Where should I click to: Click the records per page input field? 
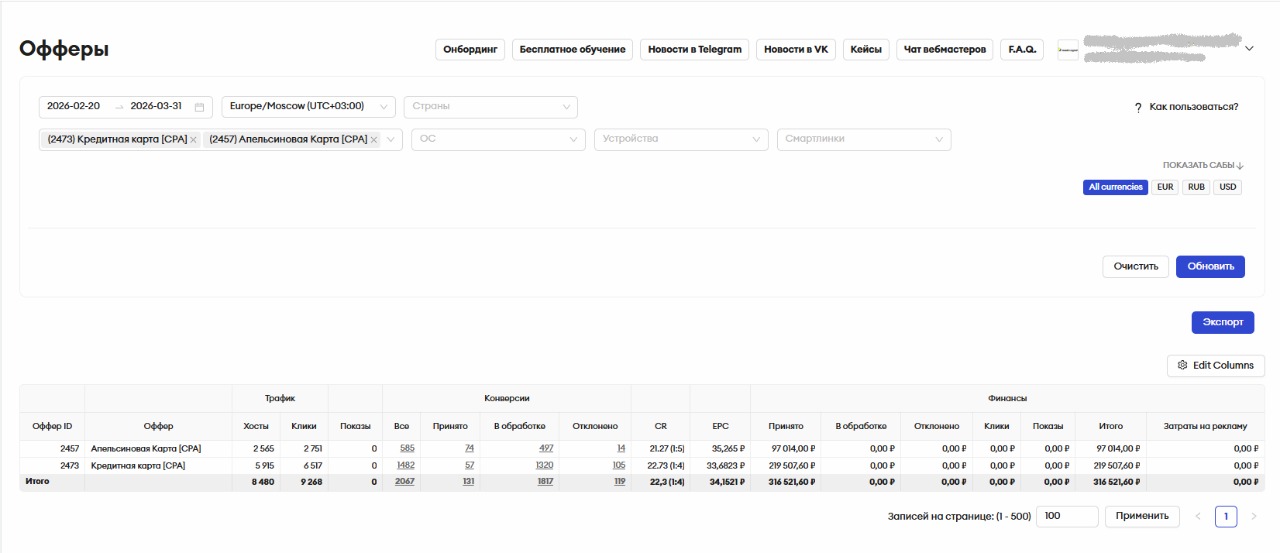[x=1066, y=516]
